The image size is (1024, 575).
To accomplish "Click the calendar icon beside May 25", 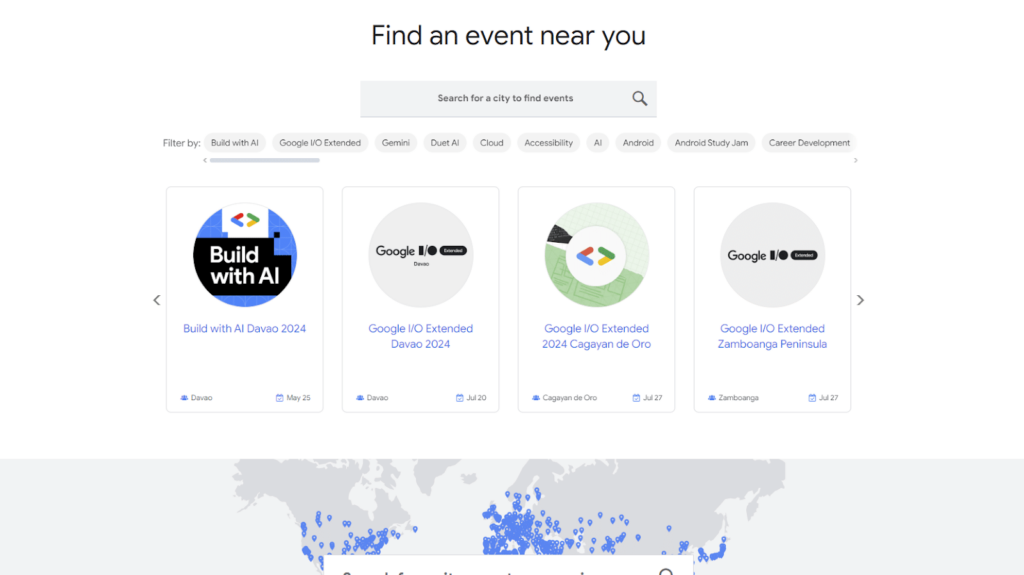I will [280, 397].
